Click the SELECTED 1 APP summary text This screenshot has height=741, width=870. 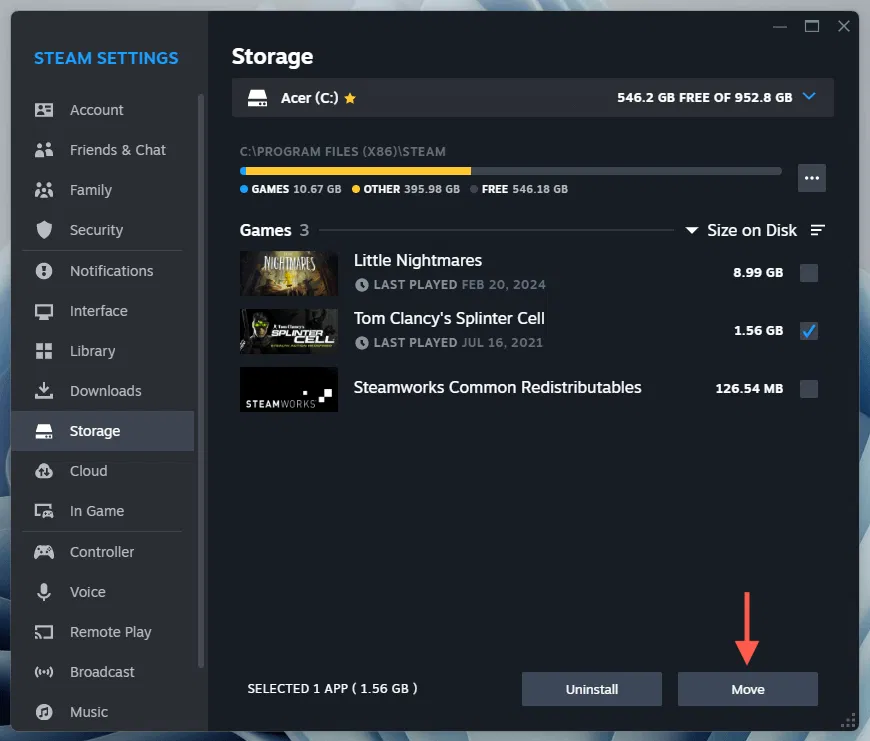coord(332,688)
